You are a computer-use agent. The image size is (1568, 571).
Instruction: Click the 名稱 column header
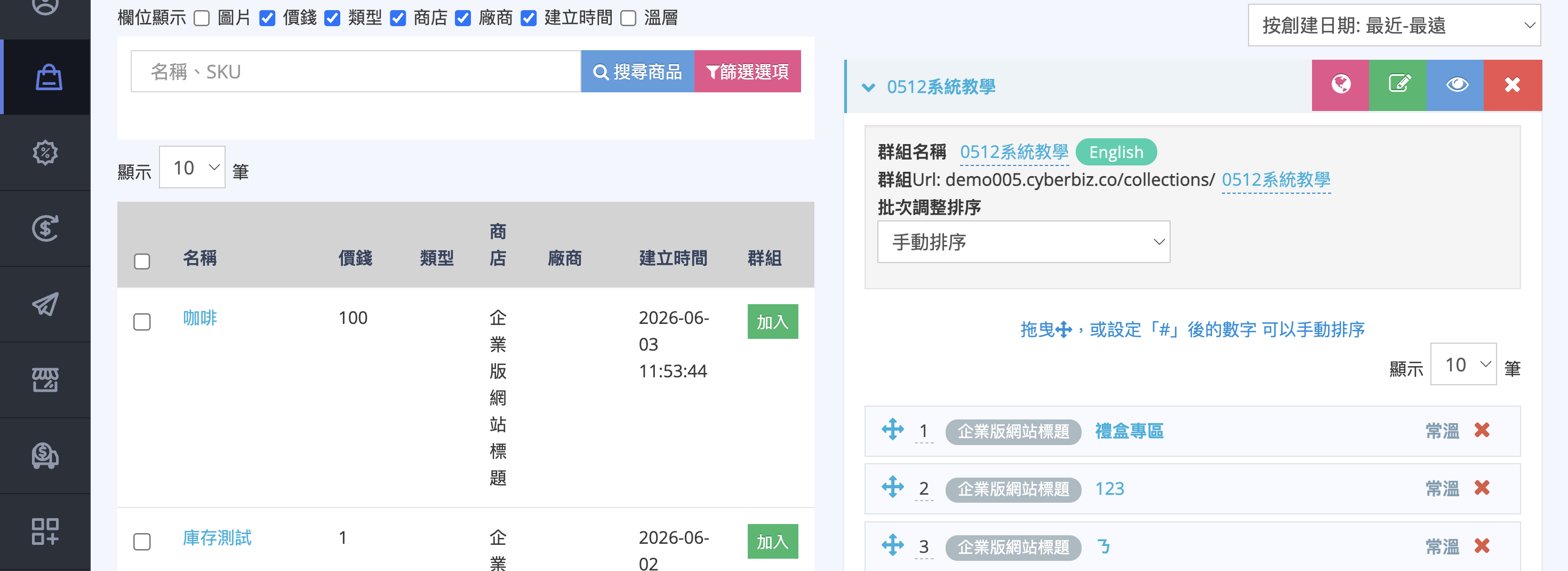pos(199,258)
